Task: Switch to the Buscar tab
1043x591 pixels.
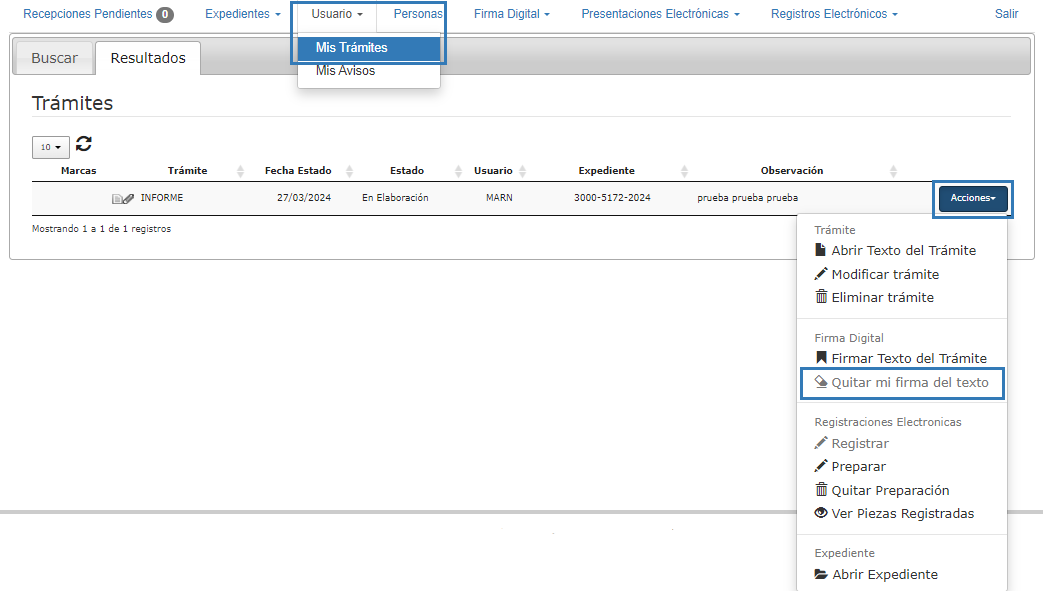Action: (54, 58)
